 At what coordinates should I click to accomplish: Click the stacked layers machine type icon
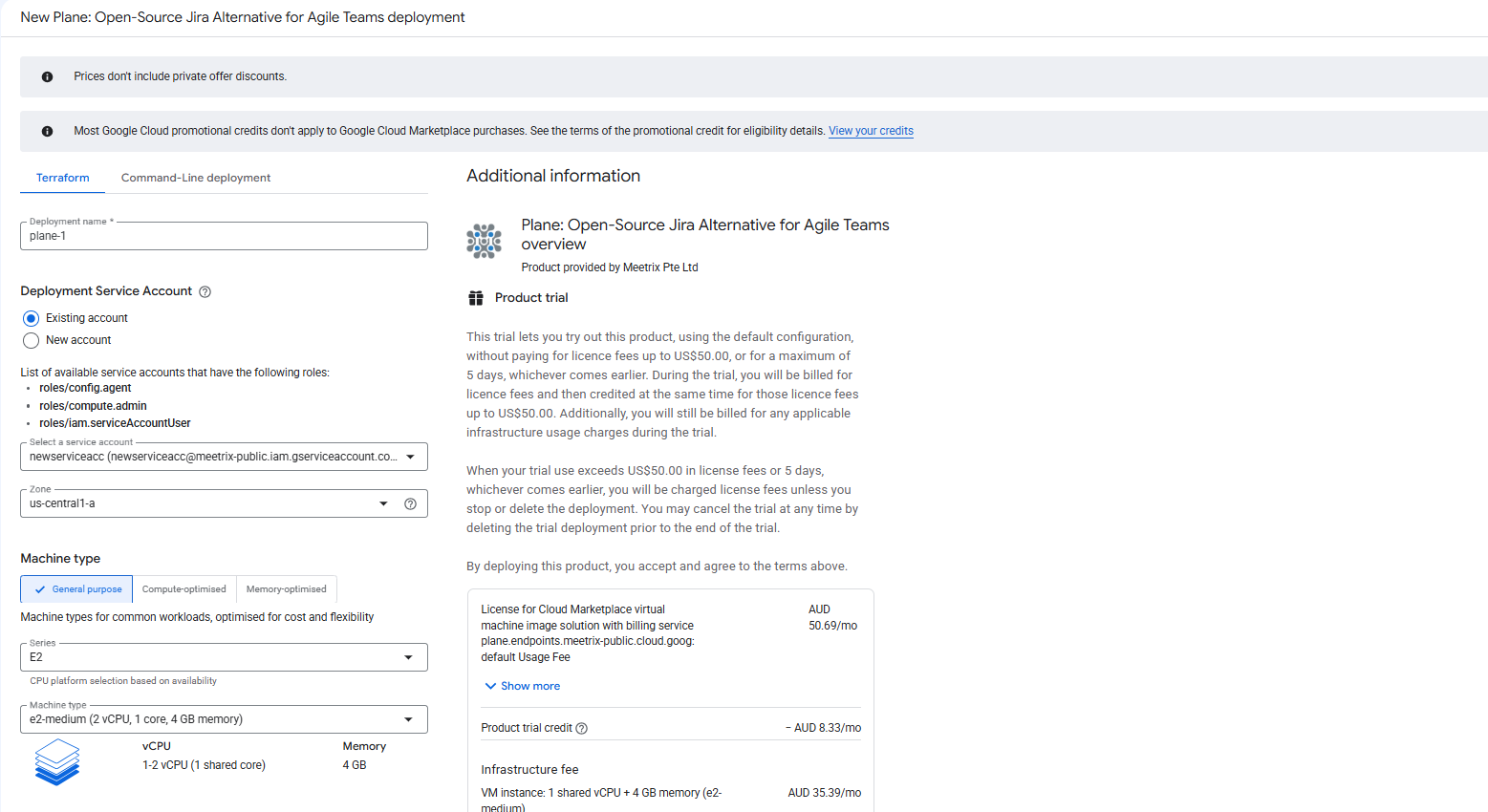(x=57, y=761)
